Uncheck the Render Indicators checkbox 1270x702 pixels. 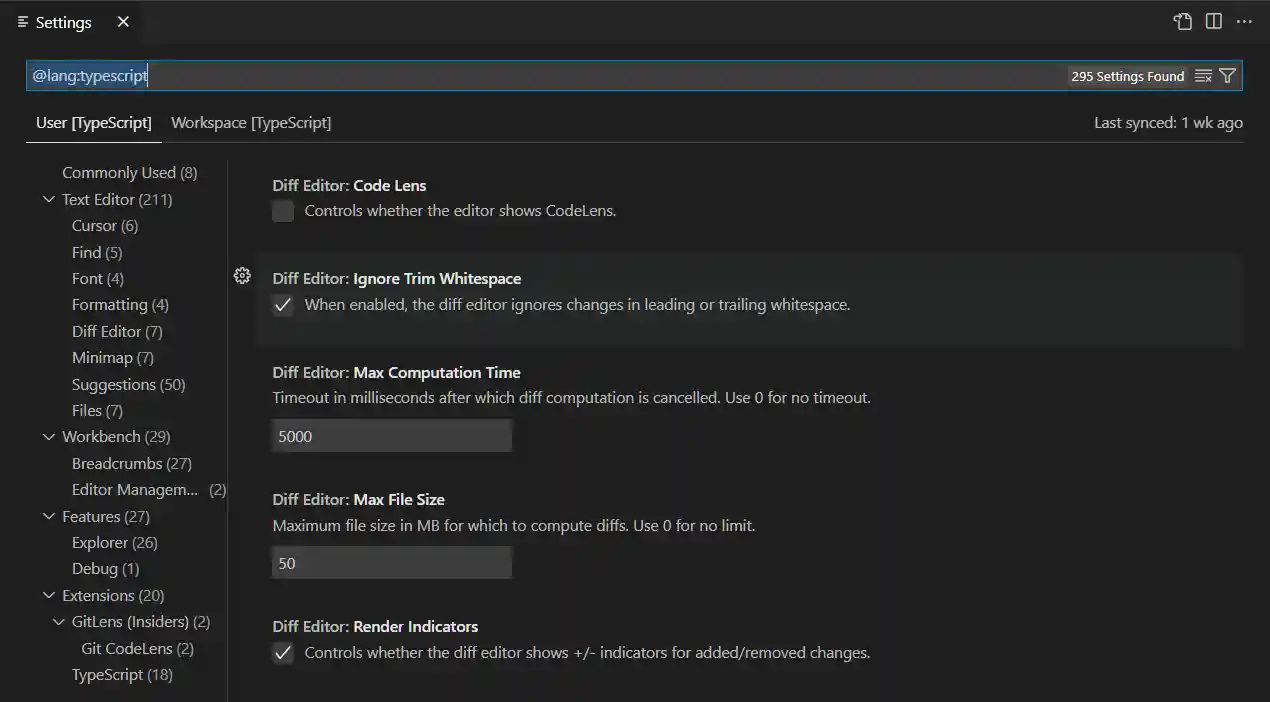283,652
